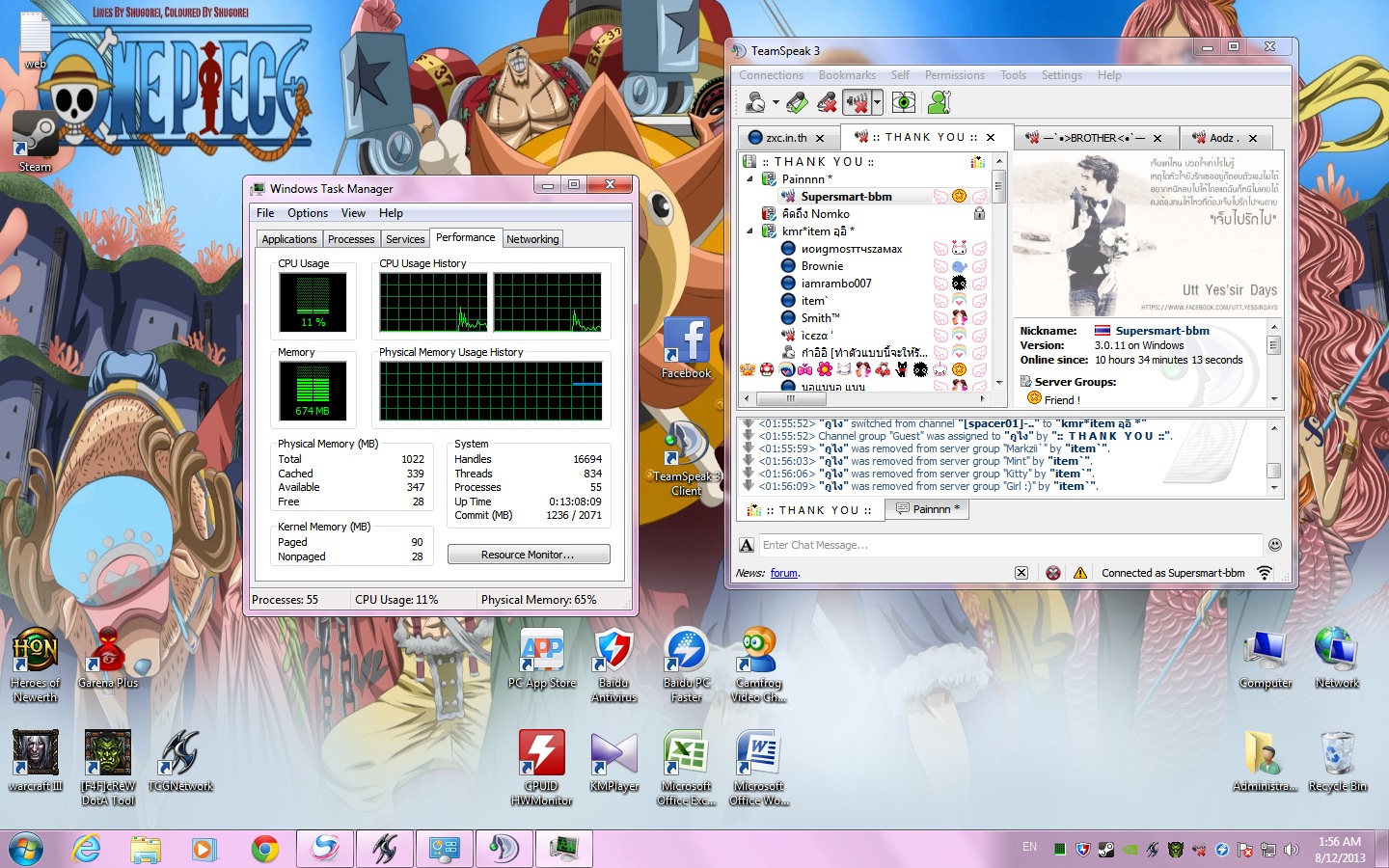Click the Enter Chat Message input field

coord(1010,545)
